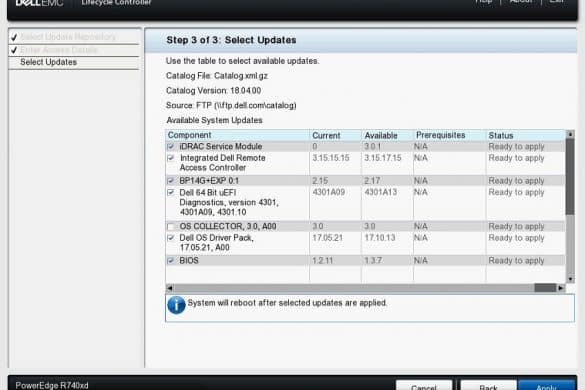Screen dimensions: 585x390
Task: Click the vertical scrollbar thumb in updates table
Action: click(x=570, y=176)
